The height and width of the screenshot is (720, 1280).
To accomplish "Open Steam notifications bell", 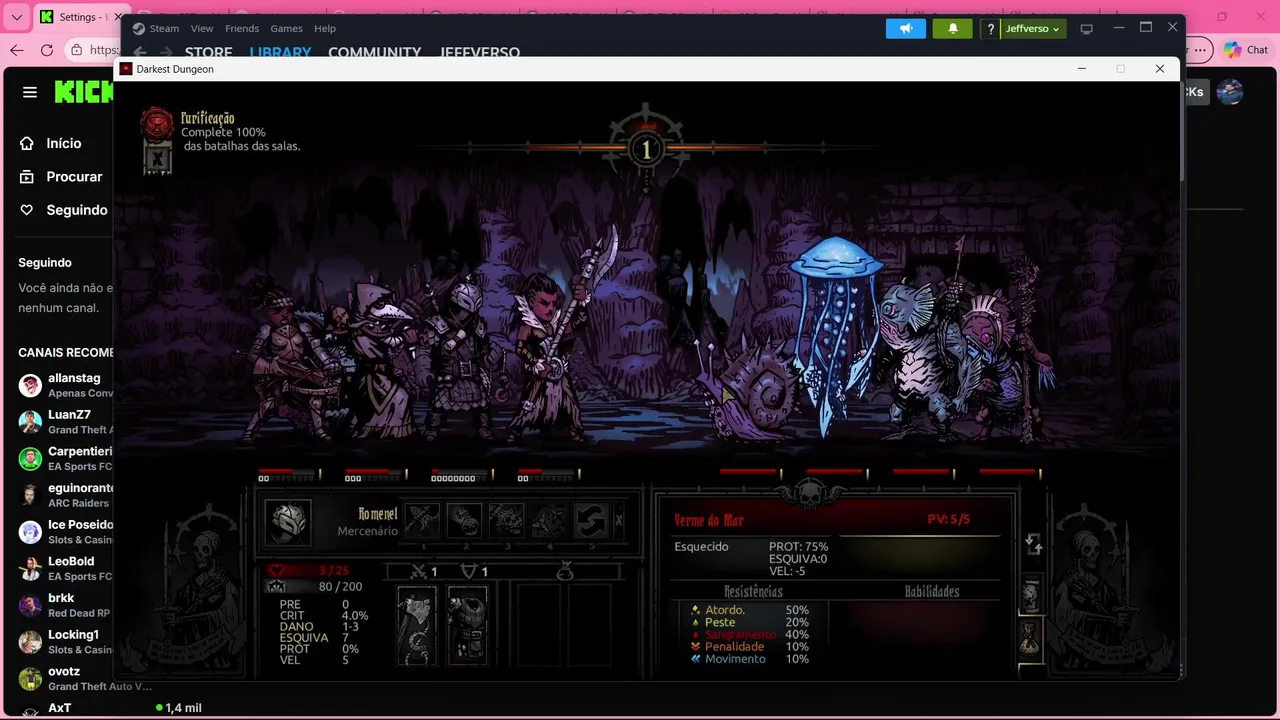I will [953, 28].
